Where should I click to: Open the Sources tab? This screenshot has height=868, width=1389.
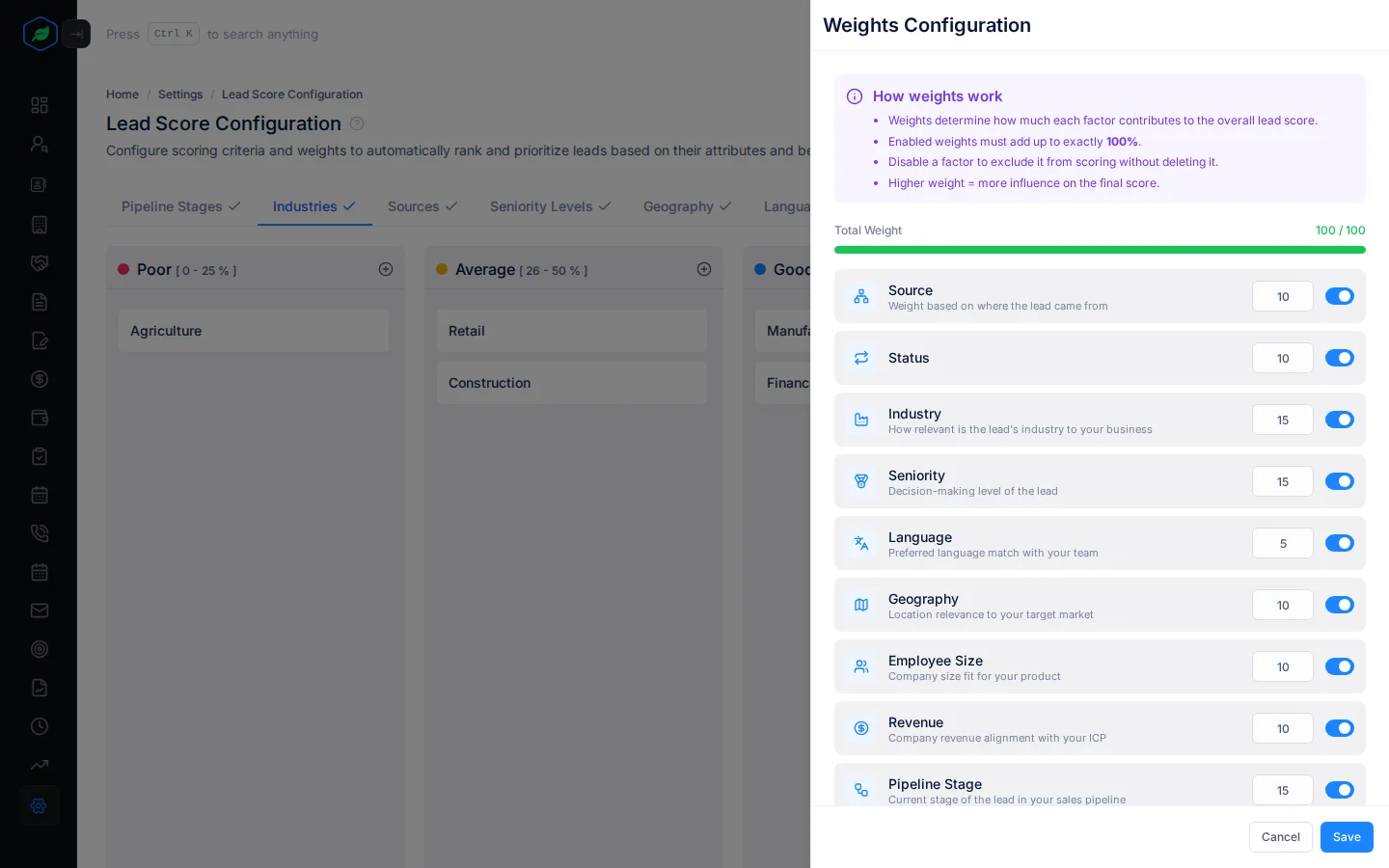click(422, 206)
